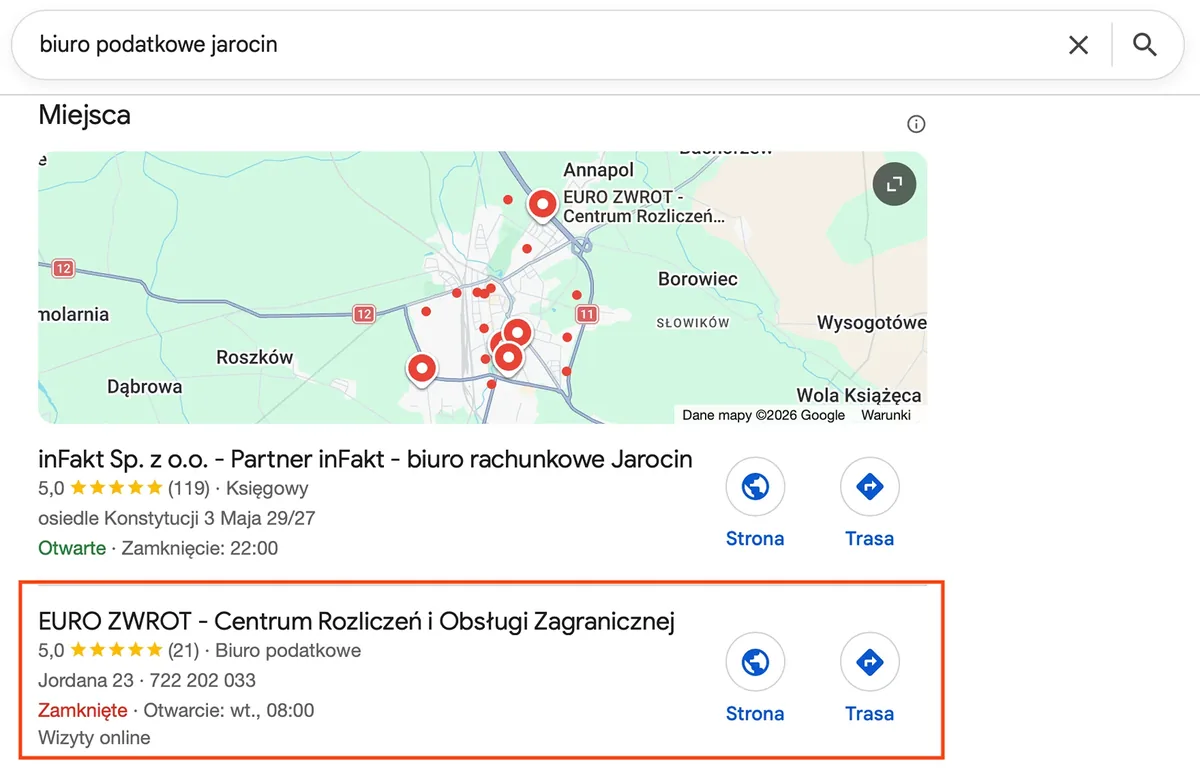Image resolution: width=1200 pixels, height=770 pixels.
Task: Click the EURO ZWROT map pin near Annapol
Action: click(x=542, y=204)
